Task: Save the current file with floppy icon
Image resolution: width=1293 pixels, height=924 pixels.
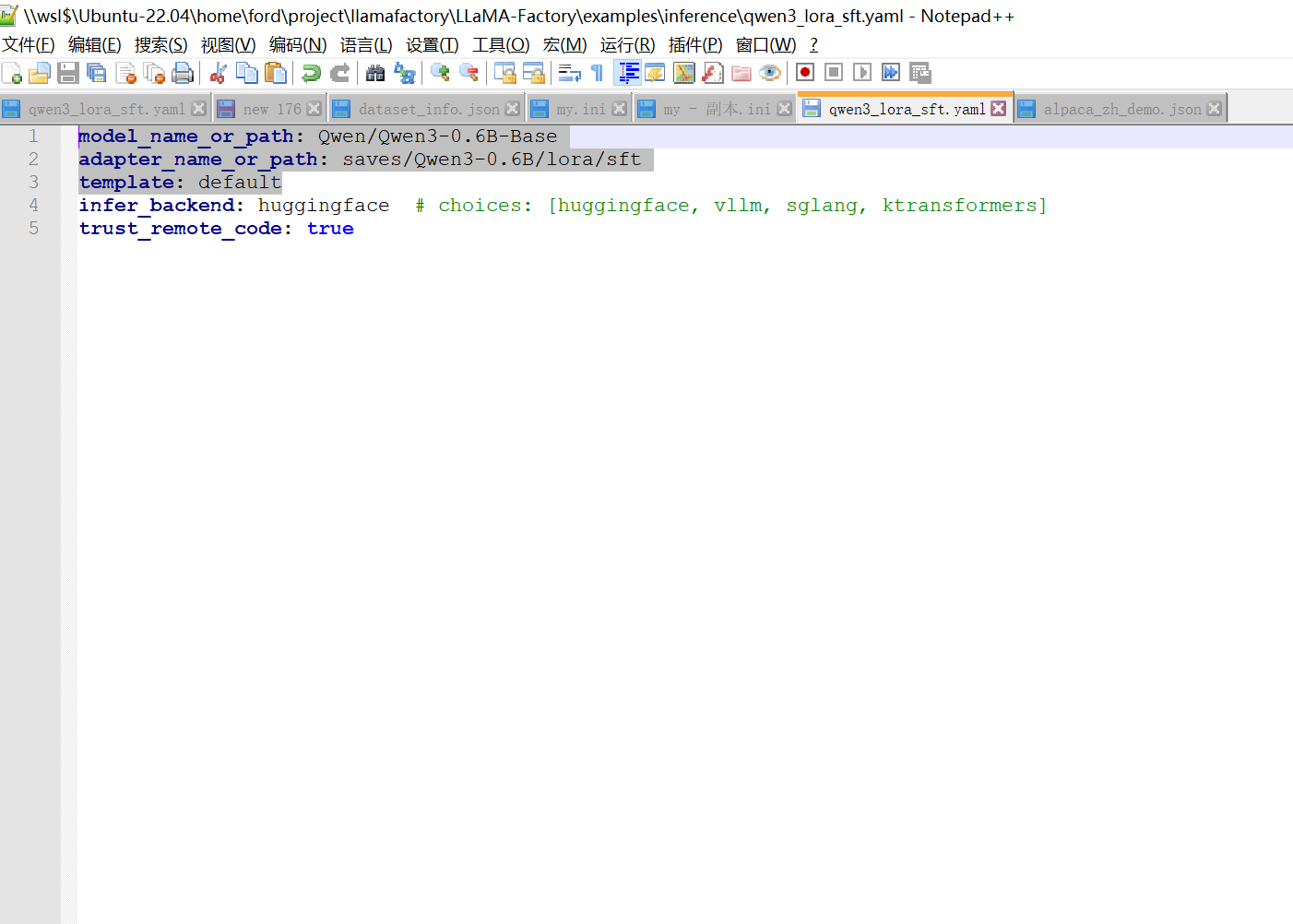Action: 68,73
